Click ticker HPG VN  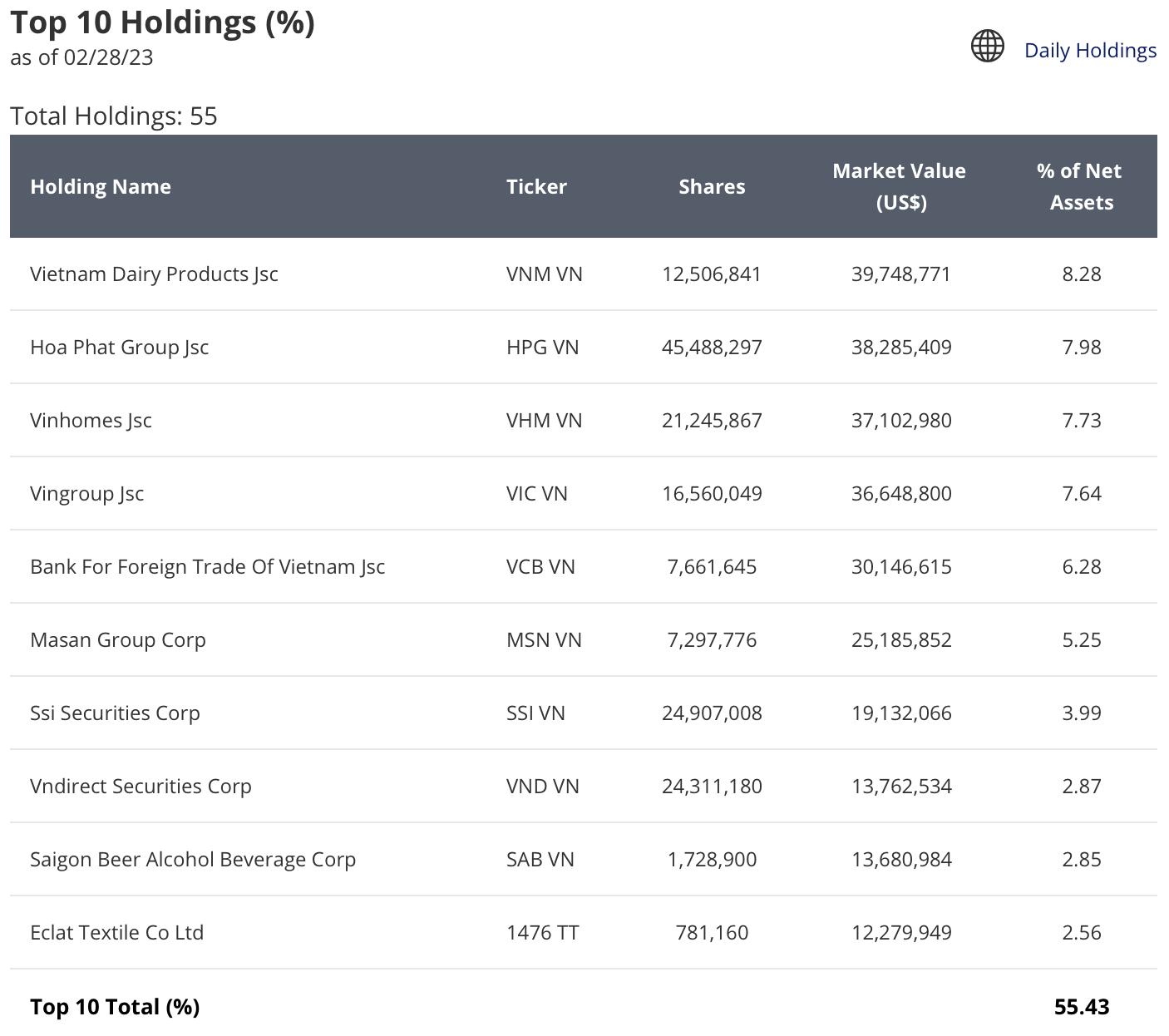coord(542,347)
